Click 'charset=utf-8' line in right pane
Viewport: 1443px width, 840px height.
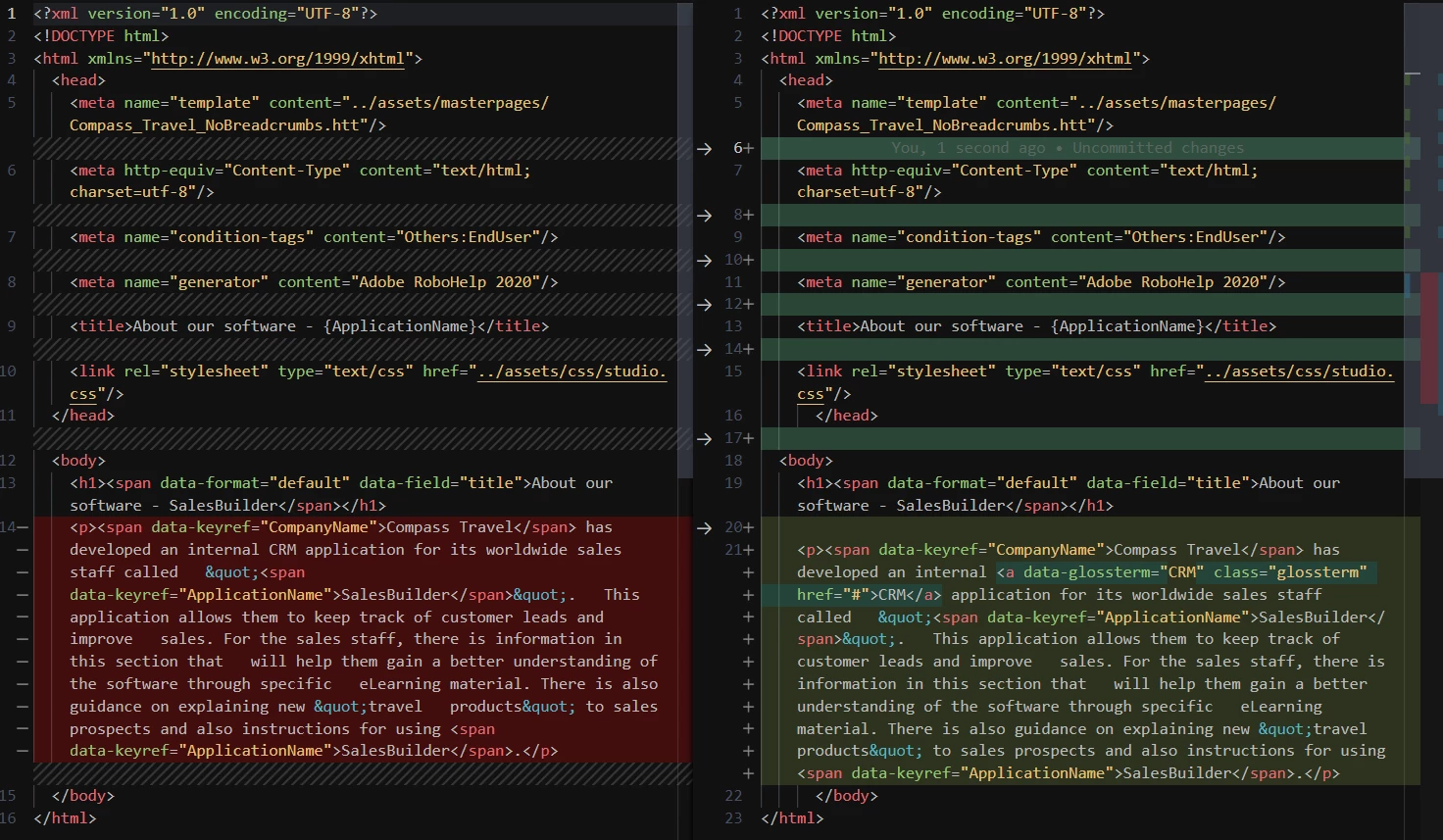click(x=869, y=192)
